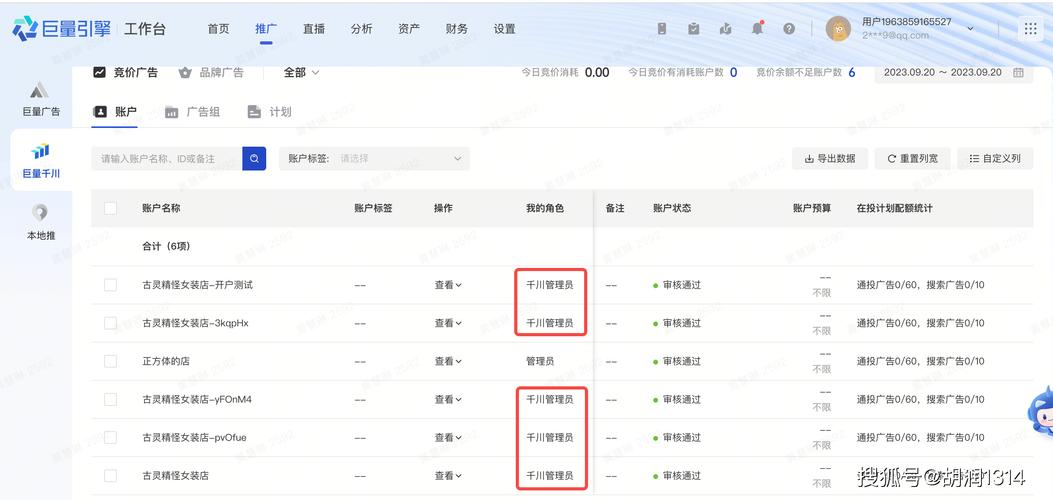Select the 计划 tab

point(269,112)
